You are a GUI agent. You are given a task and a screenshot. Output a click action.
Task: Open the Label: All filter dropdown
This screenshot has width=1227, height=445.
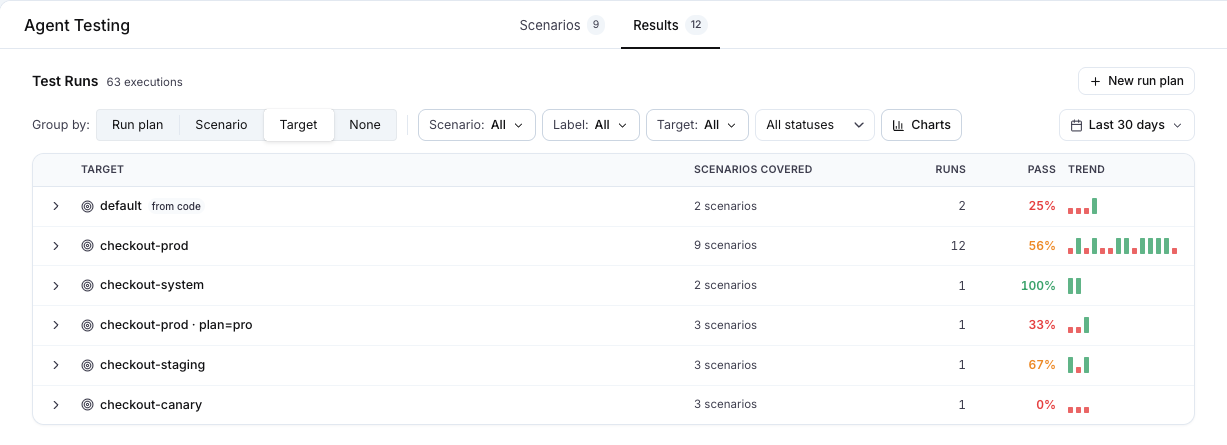coord(591,125)
